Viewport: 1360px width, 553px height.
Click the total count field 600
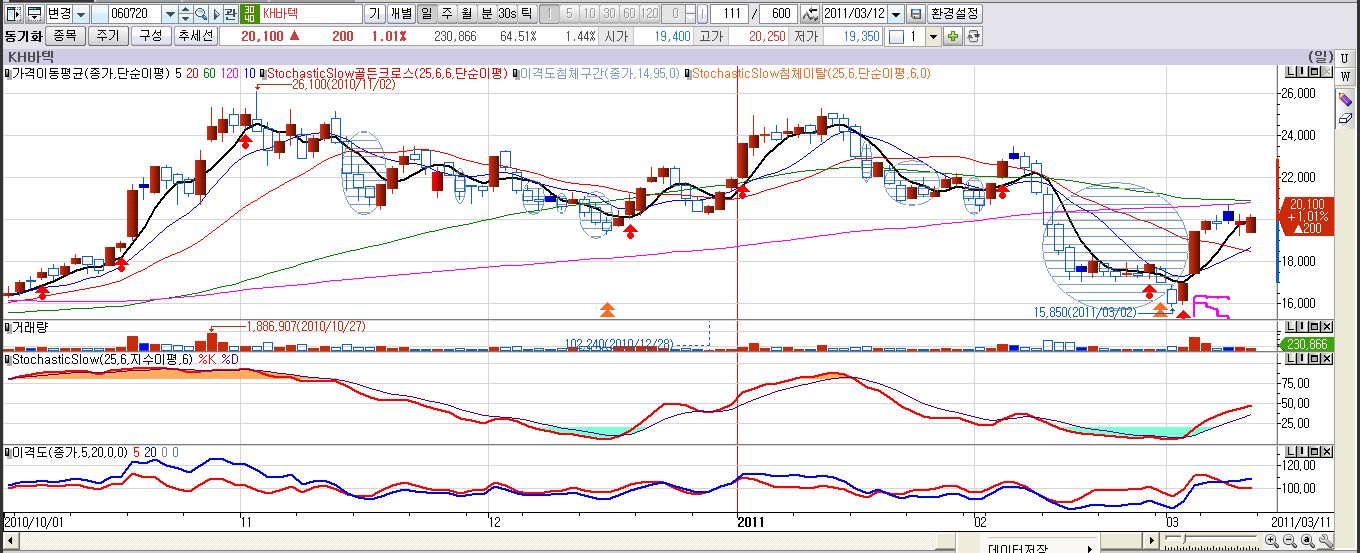coord(778,14)
